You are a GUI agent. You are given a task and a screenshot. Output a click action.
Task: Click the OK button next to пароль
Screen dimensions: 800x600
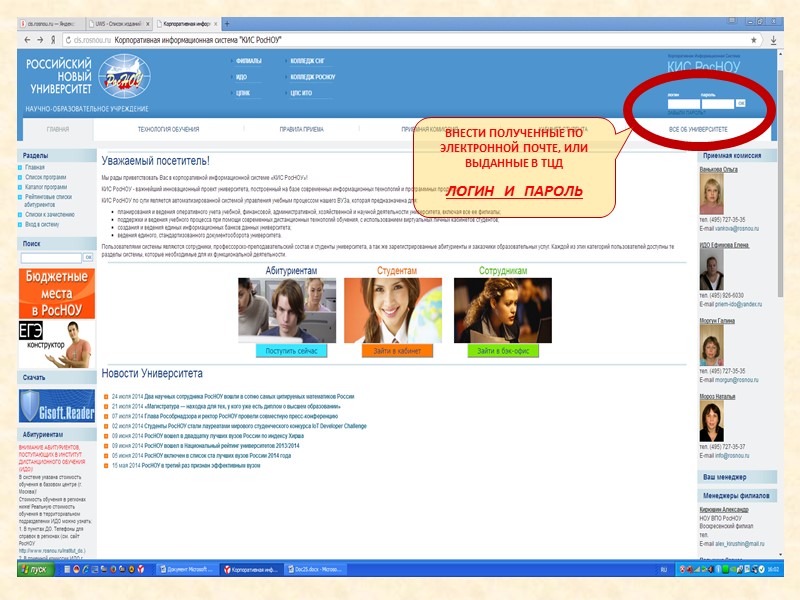point(741,103)
